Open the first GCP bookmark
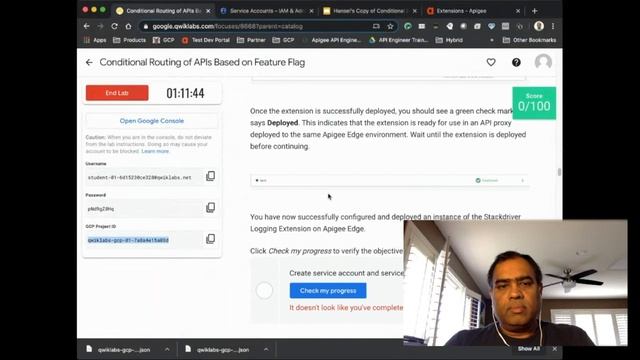Image resolution: width=640 pixels, height=360 pixels. click(x=163, y=40)
